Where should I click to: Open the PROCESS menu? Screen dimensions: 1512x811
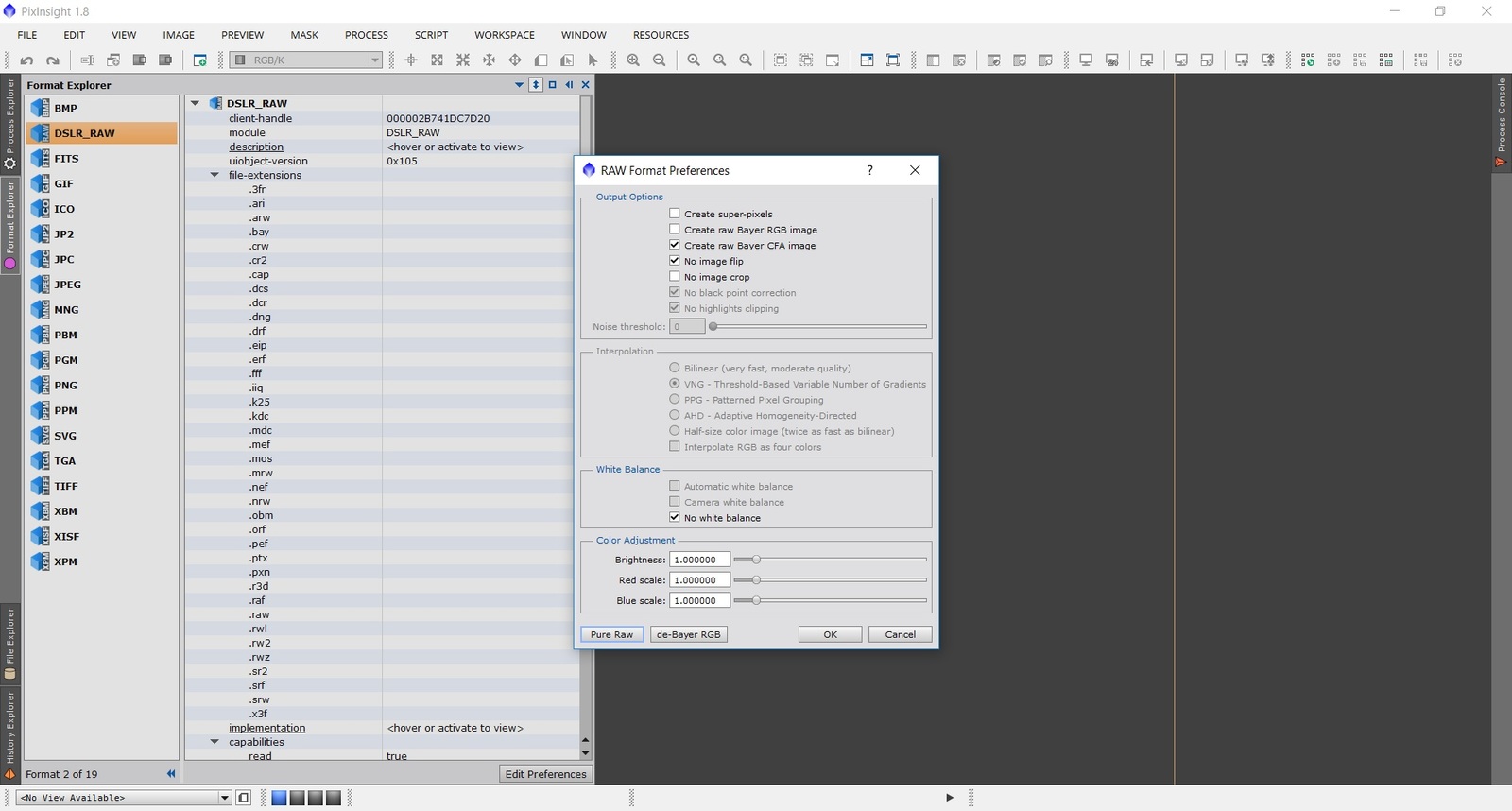(367, 35)
